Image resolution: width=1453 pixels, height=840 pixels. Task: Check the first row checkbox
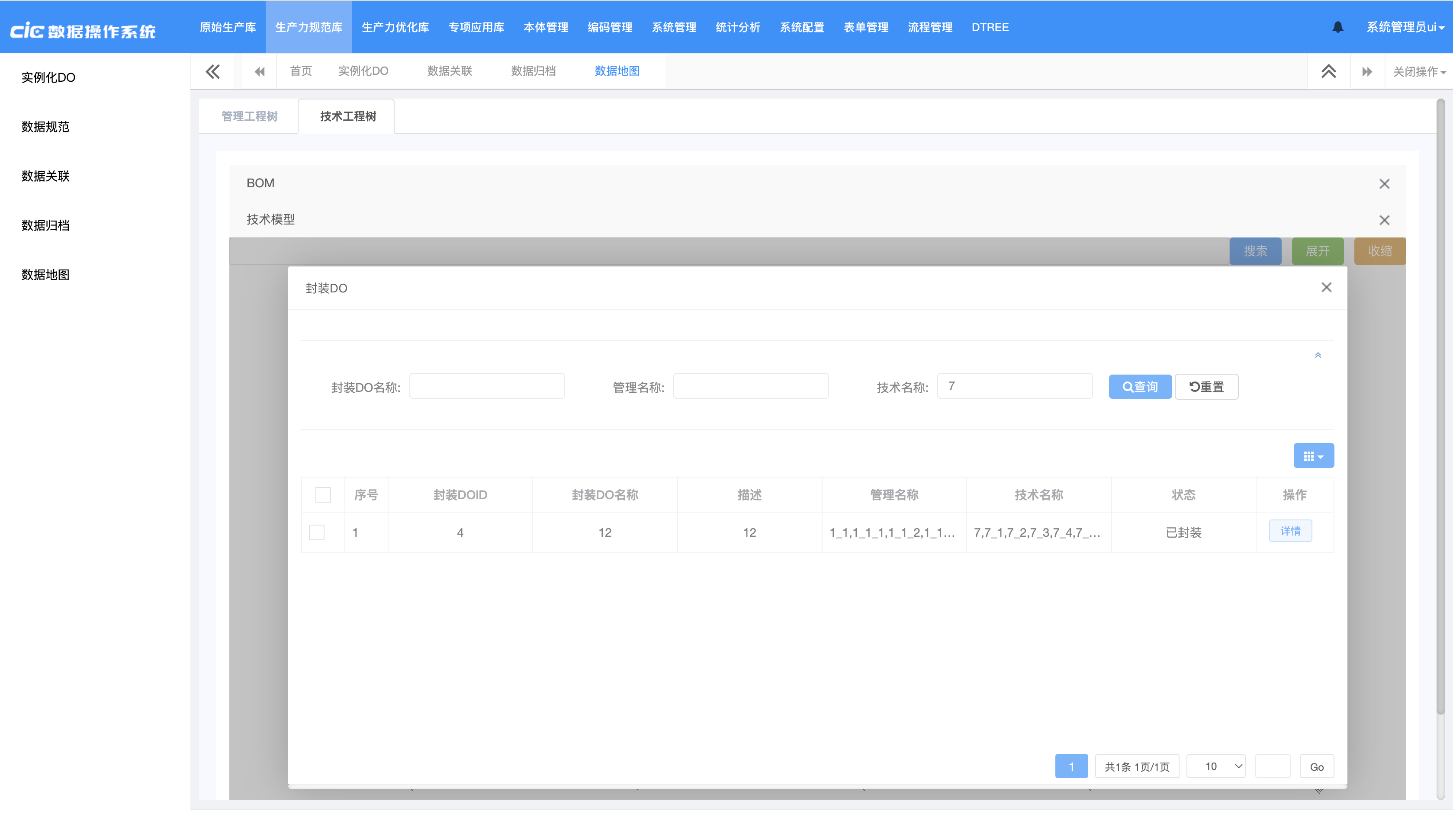point(317,532)
